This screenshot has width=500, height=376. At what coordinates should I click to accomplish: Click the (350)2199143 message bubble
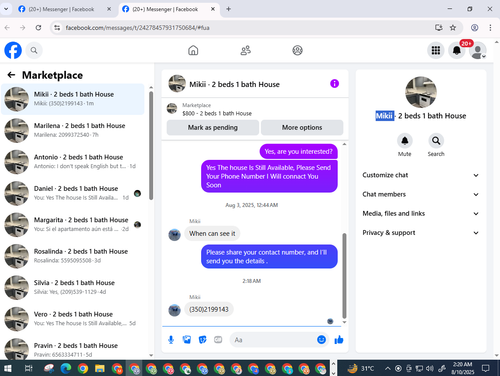(209, 309)
